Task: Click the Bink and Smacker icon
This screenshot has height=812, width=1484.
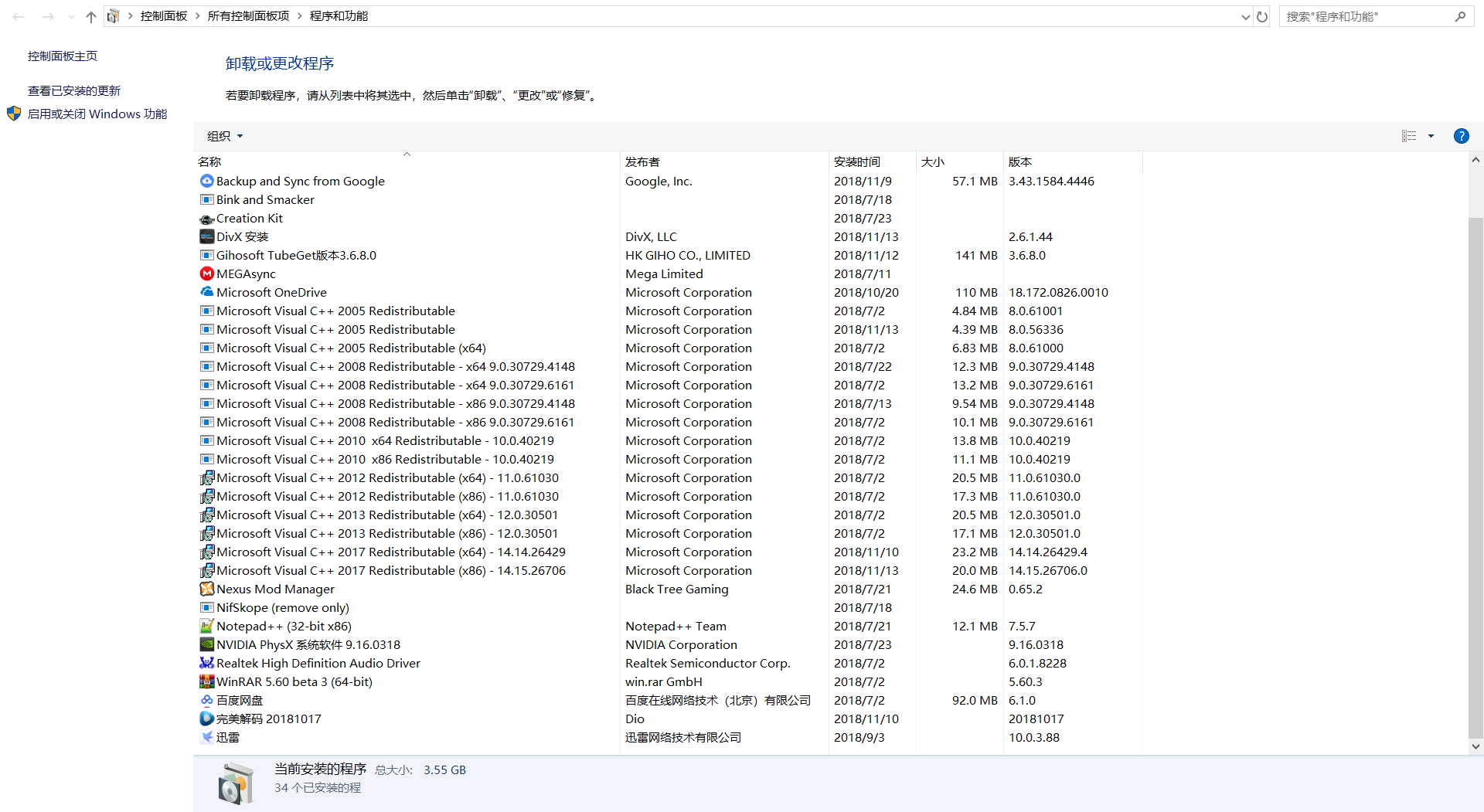Action: [206, 199]
